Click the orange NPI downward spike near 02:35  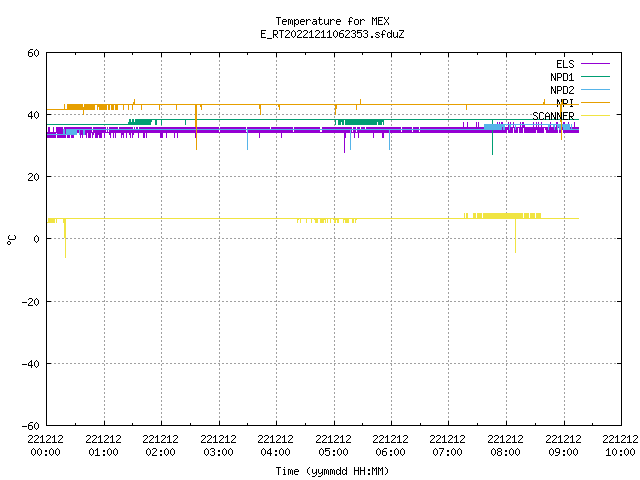click(196, 127)
